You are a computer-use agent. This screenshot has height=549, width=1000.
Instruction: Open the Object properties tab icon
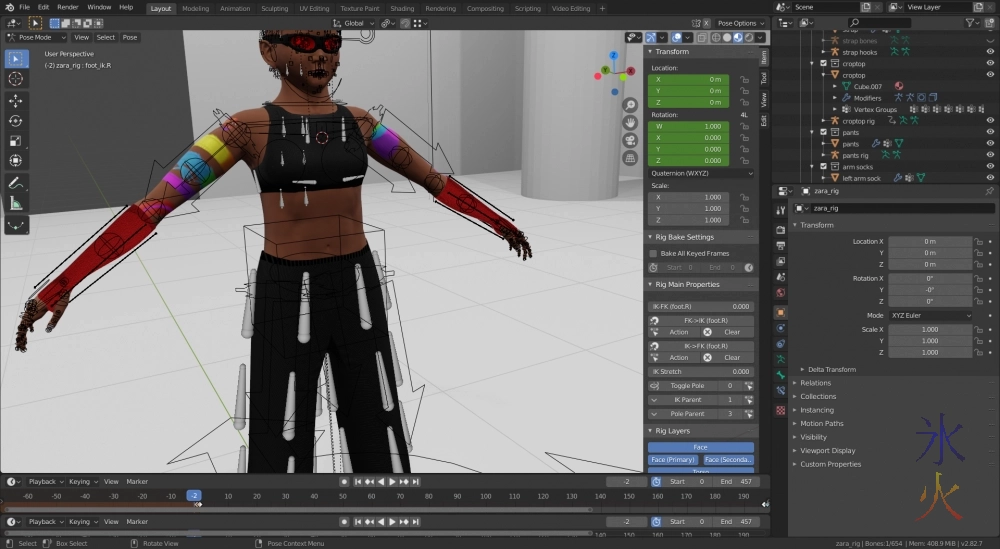pyautogui.click(x=781, y=312)
